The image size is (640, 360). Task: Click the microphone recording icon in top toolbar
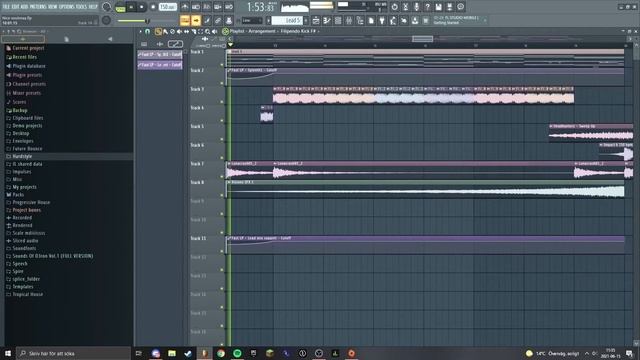[416, 7]
